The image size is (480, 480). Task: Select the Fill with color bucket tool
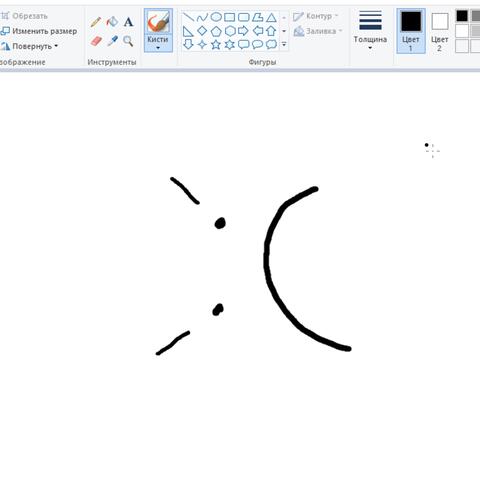[x=112, y=22]
